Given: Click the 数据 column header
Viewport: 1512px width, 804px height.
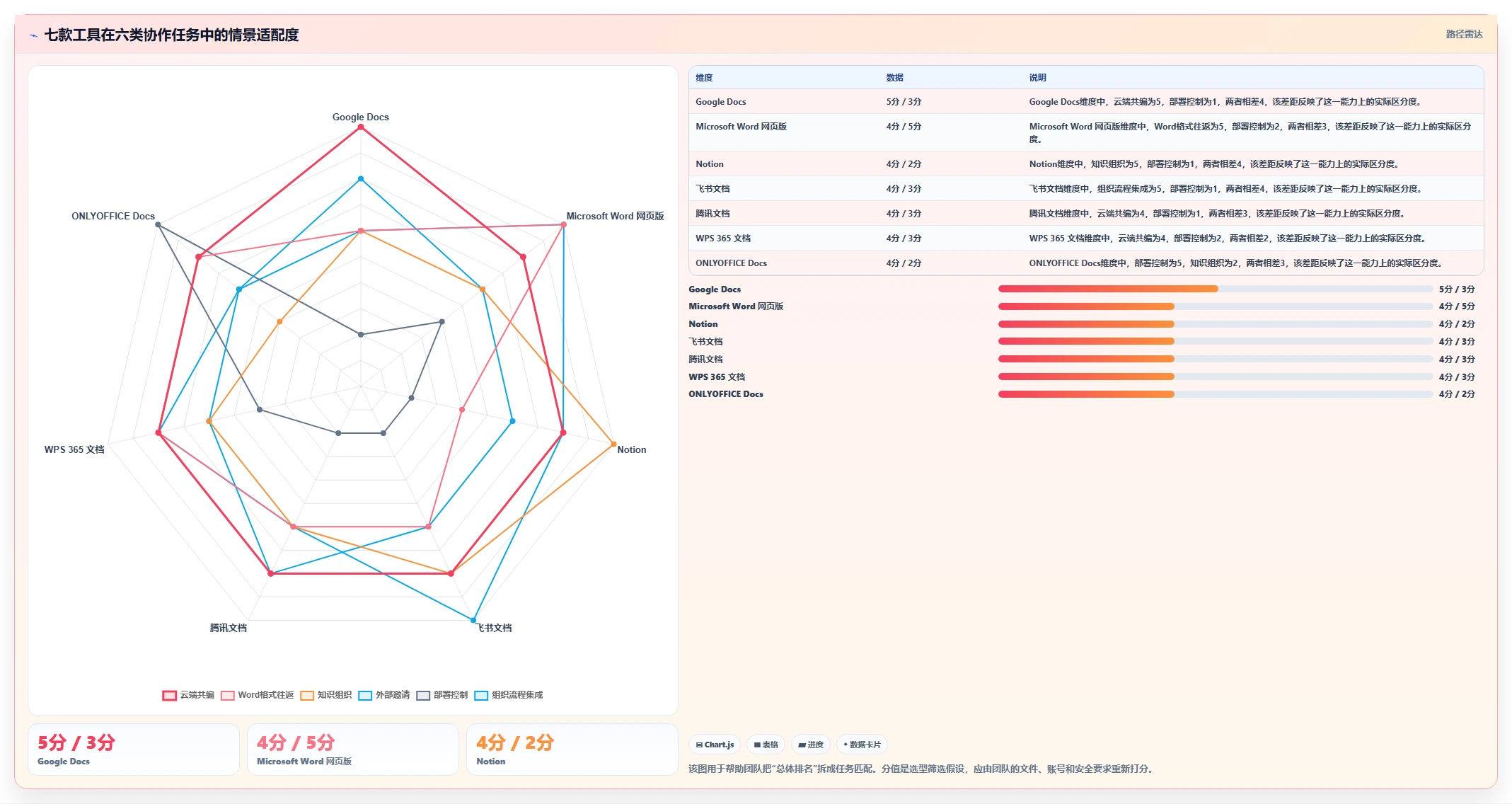Looking at the screenshot, I should pyautogui.click(x=895, y=78).
